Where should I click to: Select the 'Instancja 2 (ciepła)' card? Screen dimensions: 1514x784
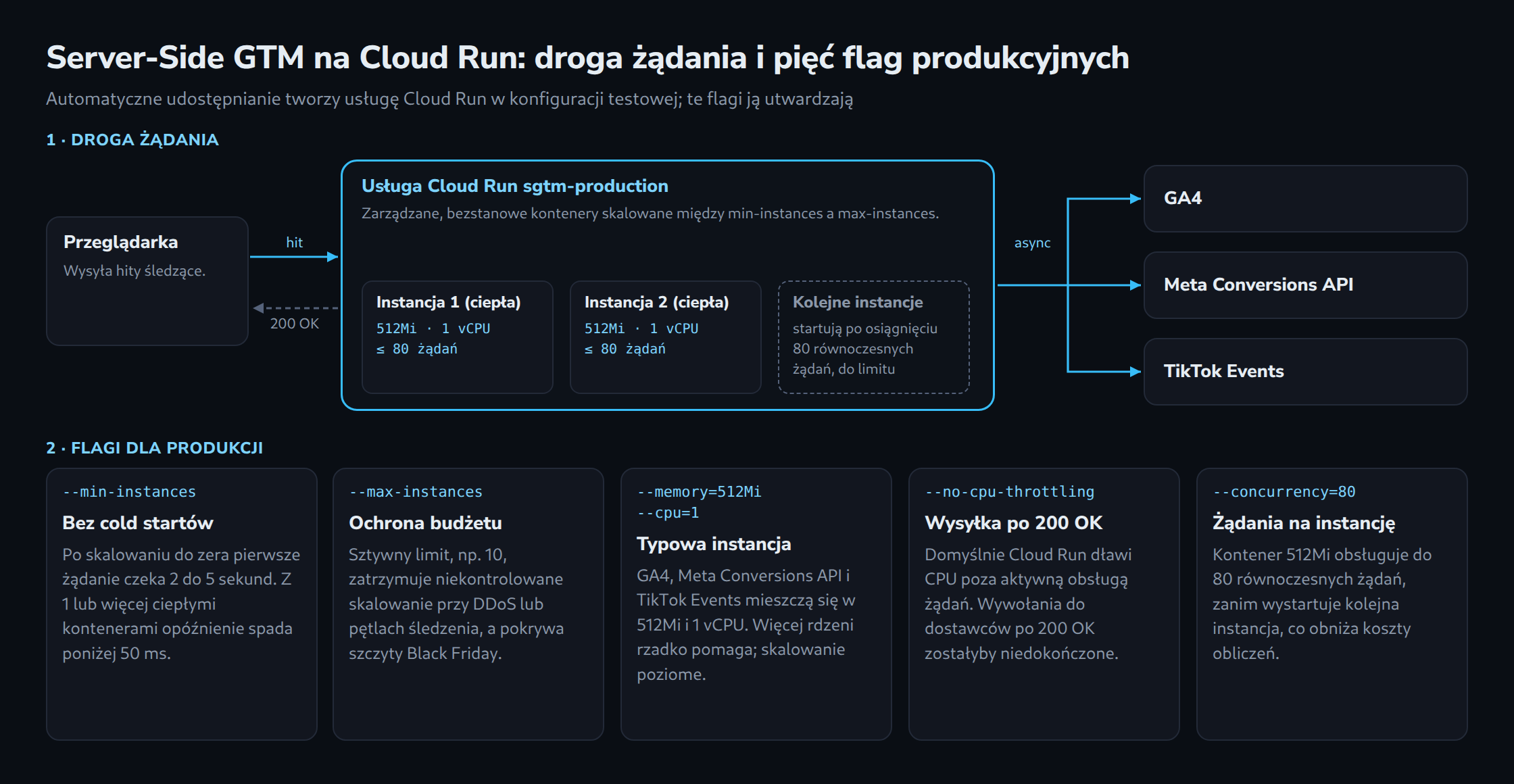pyautogui.click(x=666, y=337)
